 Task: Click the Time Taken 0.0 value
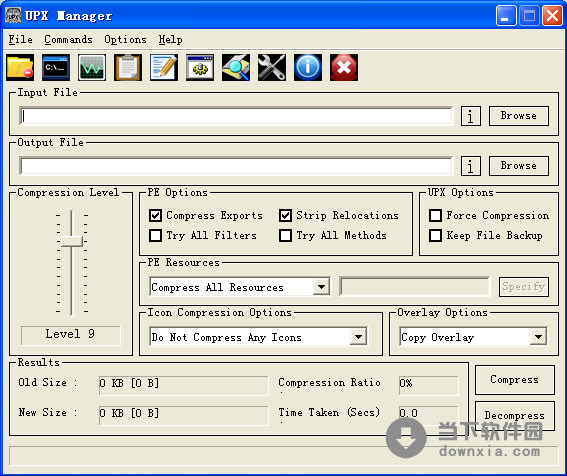(429, 415)
